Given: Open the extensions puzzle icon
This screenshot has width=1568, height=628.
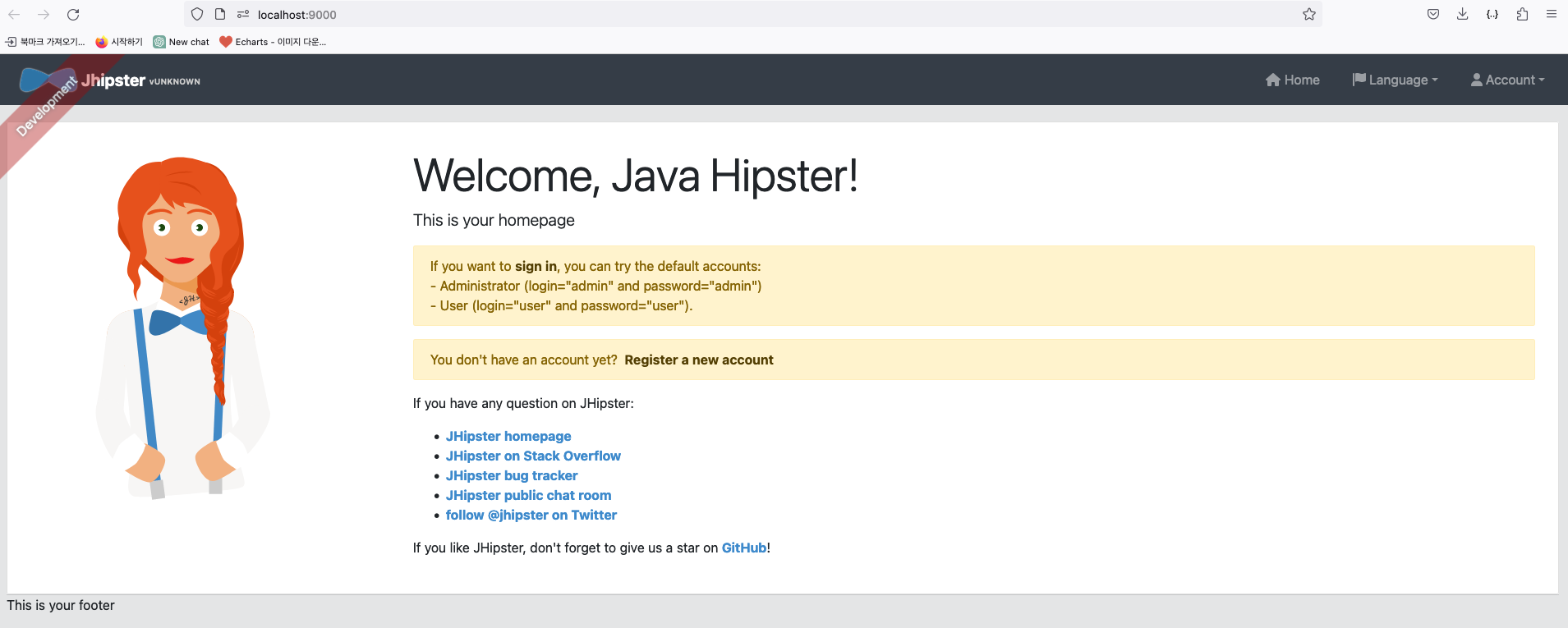Looking at the screenshot, I should (x=1522, y=14).
